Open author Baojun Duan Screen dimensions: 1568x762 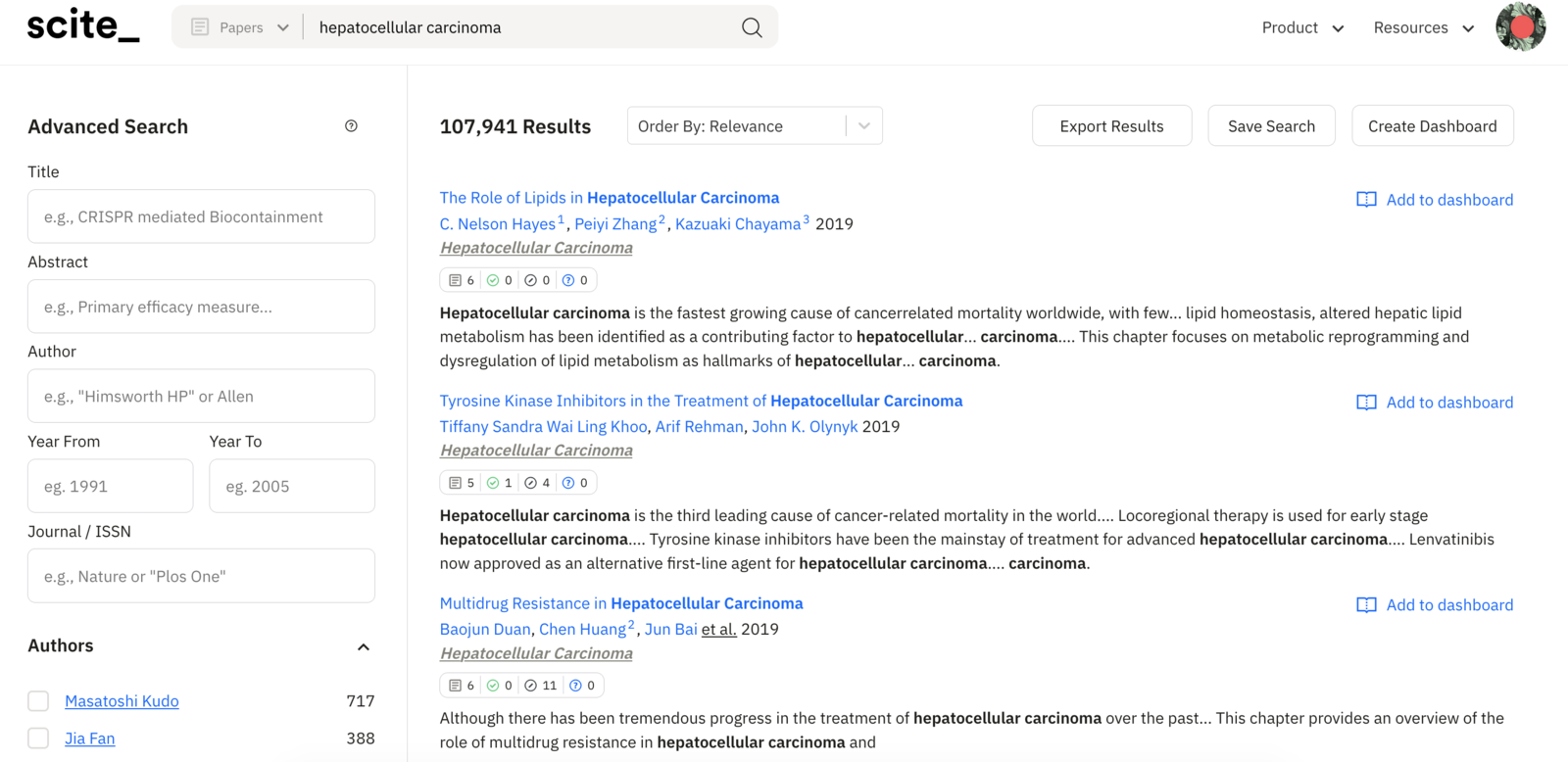pos(485,630)
